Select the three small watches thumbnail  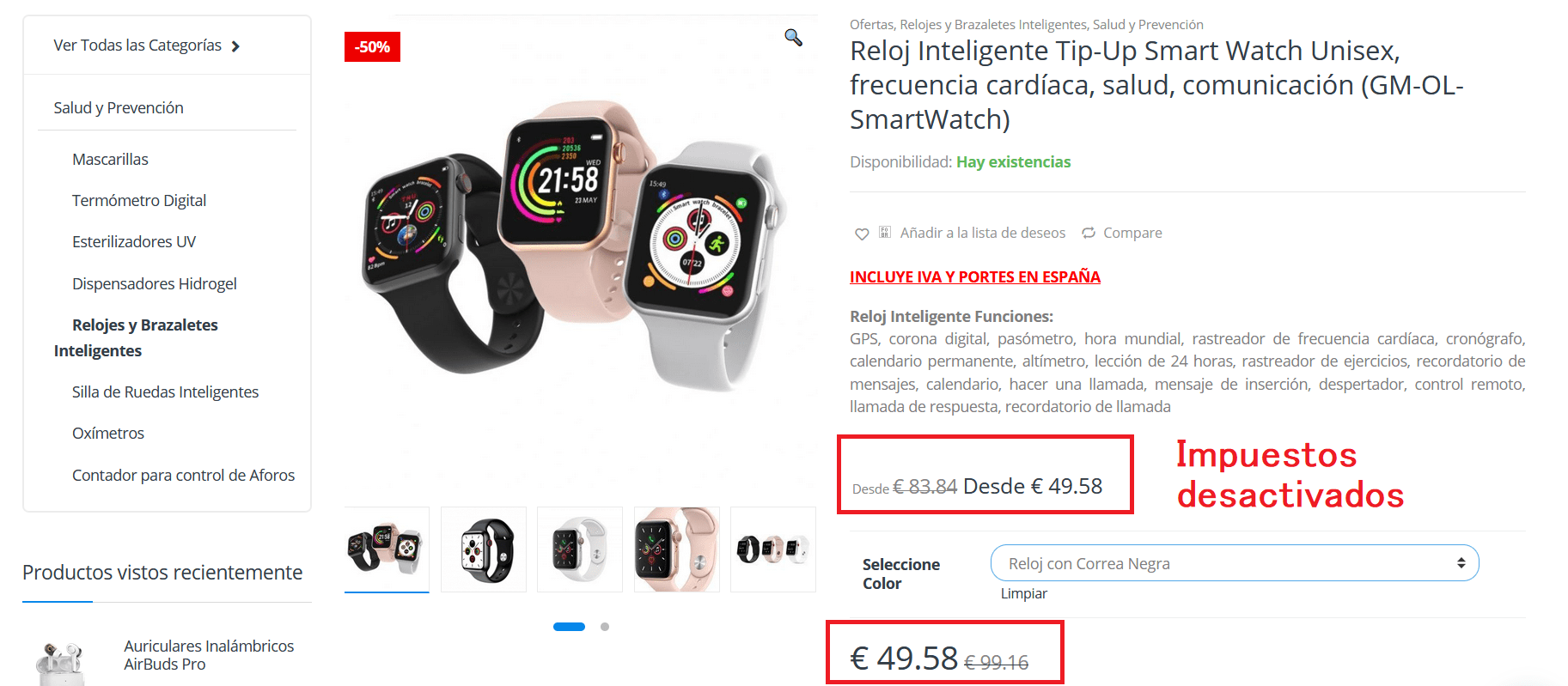pos(773,549)
